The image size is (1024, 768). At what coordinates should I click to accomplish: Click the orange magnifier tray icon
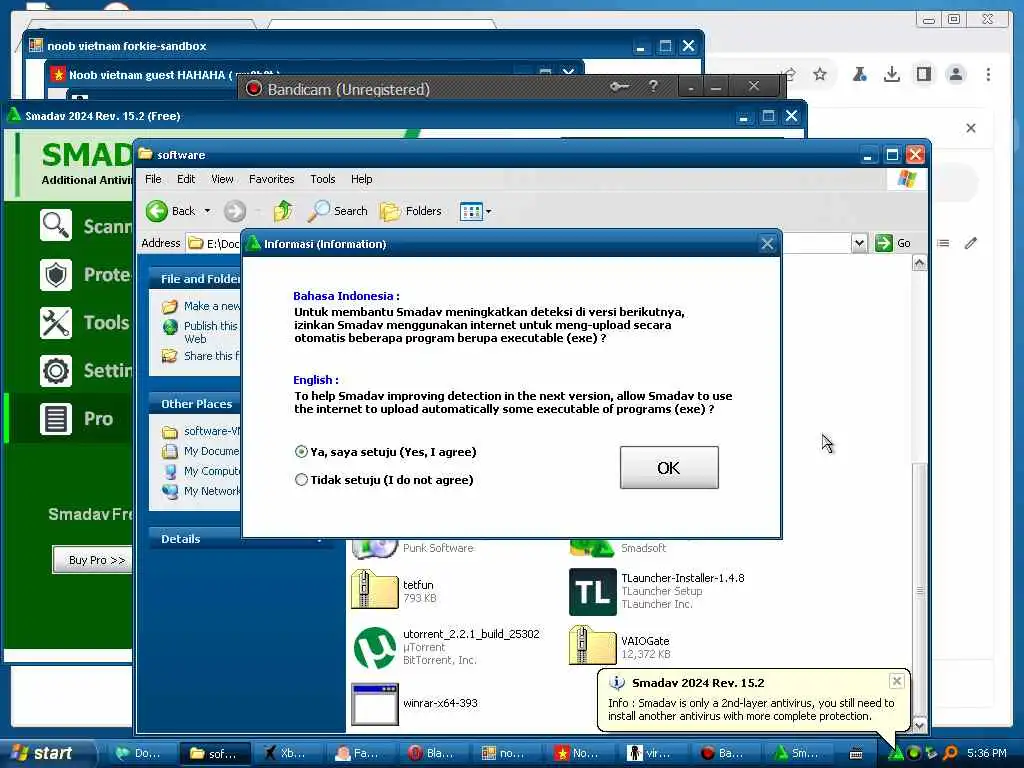tap(951, 753)
